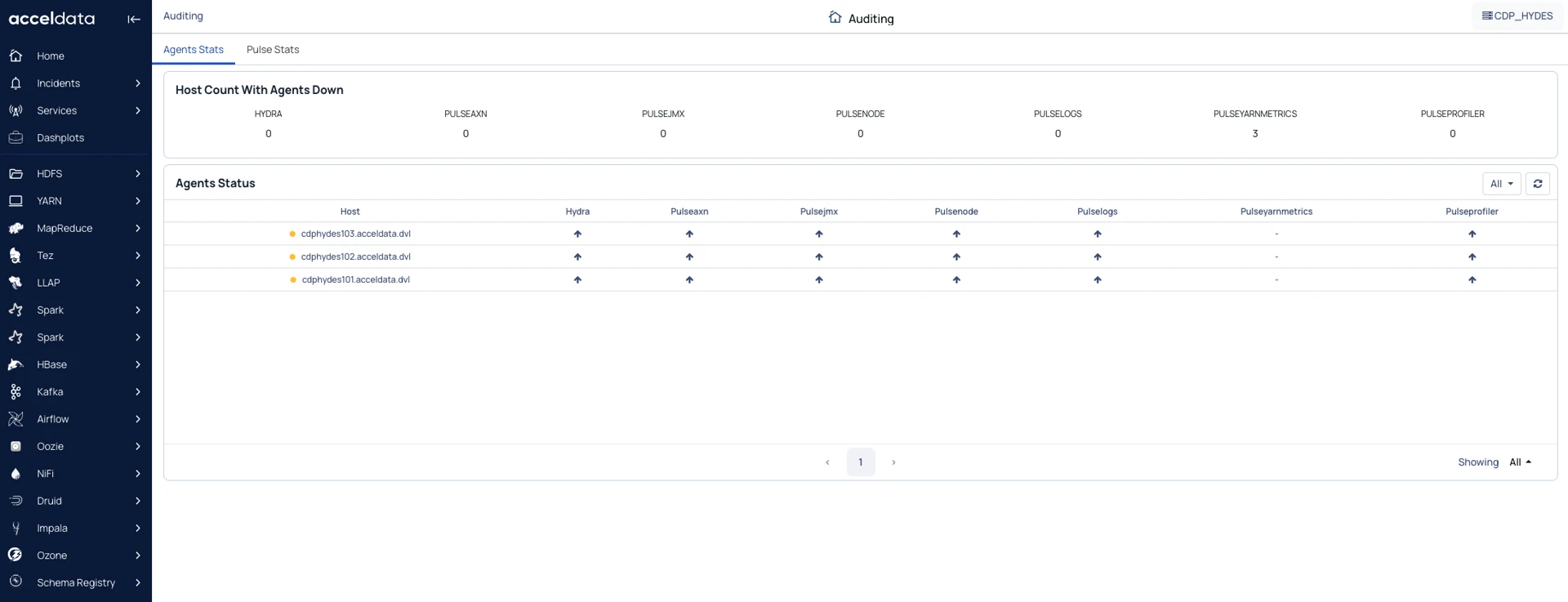
Task: Click the Airflow icon in the sidebar
Action: (16, 419)
